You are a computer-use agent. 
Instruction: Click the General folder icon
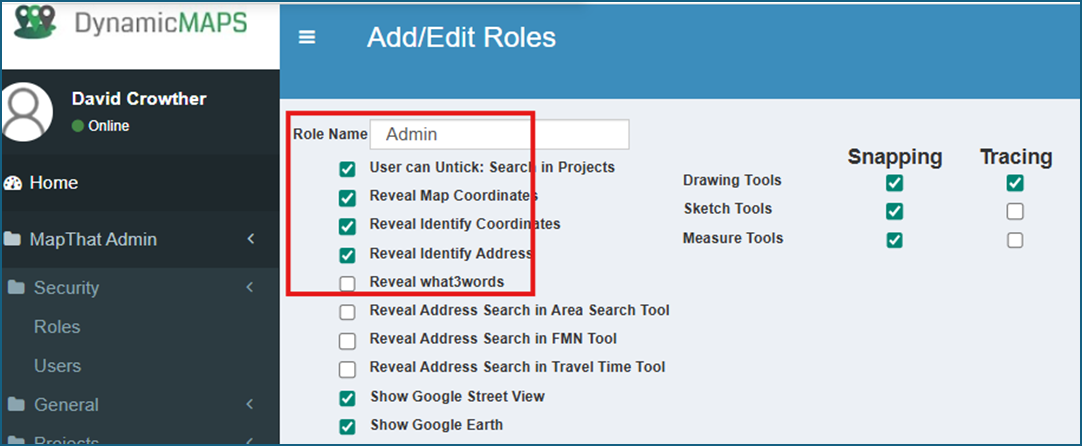click(x=16, y=405)
